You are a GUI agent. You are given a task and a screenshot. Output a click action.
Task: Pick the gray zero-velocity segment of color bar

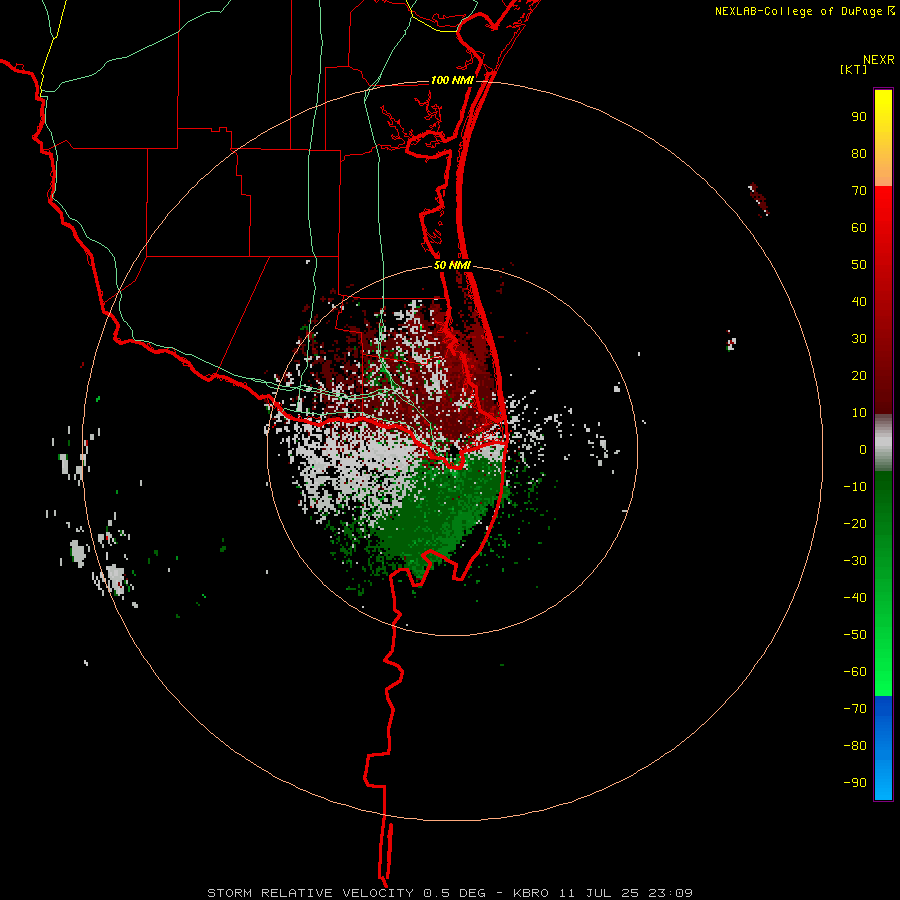click(x=883, y=443)
